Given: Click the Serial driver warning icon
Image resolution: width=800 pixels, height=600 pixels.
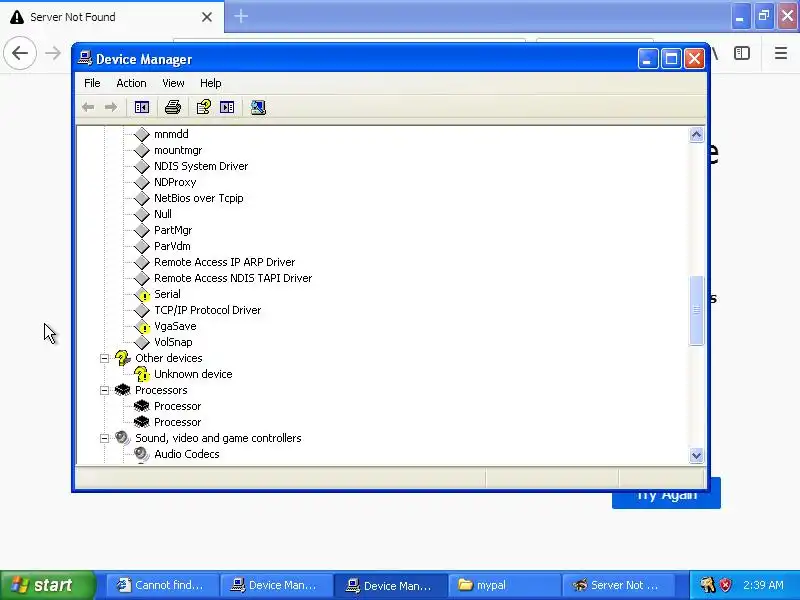Looking at the screenshot, I should tap(142, 294).
